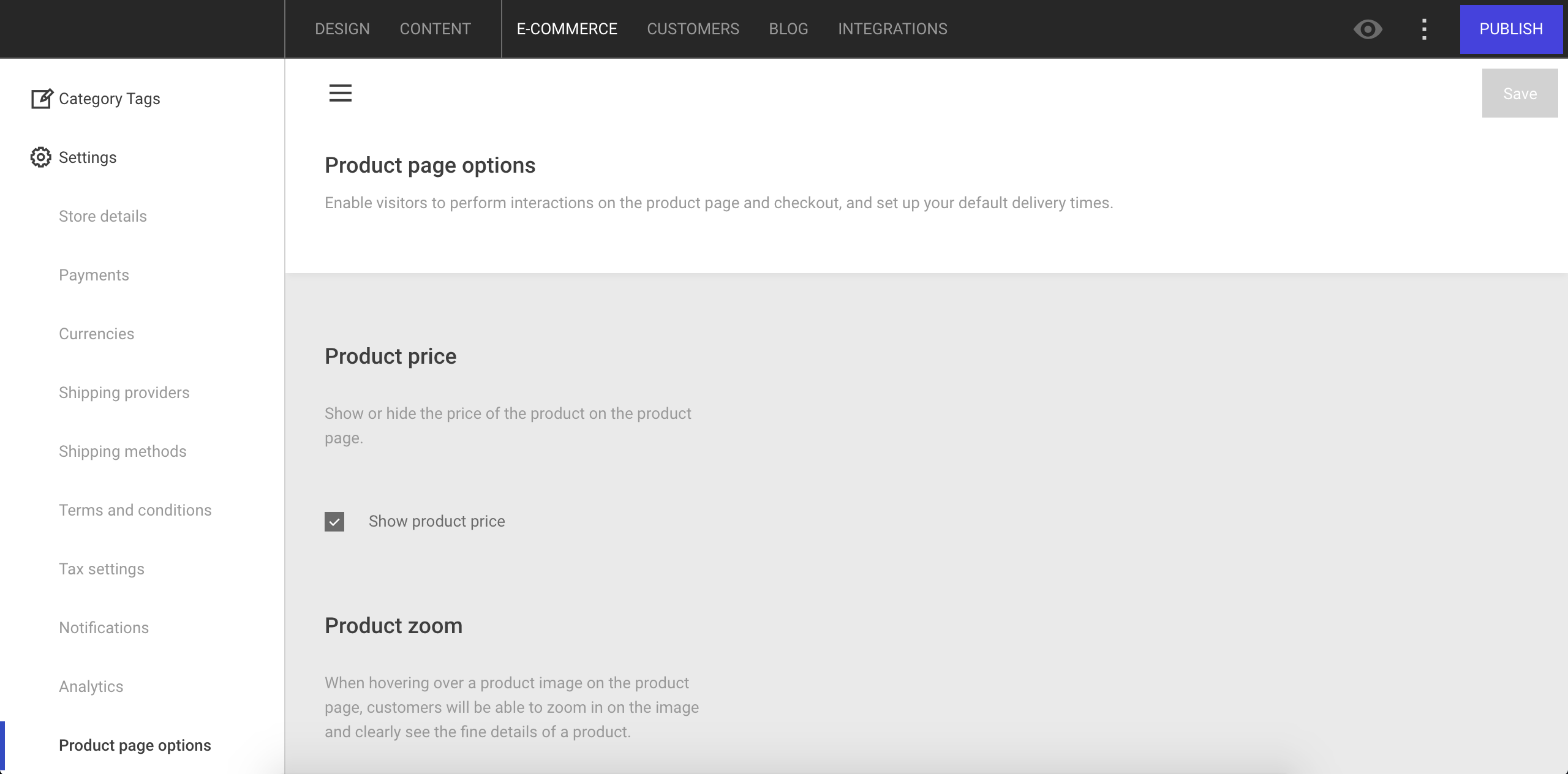Select Shipping providers in sidebar
Viewport: 1568px width, 774px height.
124,393
